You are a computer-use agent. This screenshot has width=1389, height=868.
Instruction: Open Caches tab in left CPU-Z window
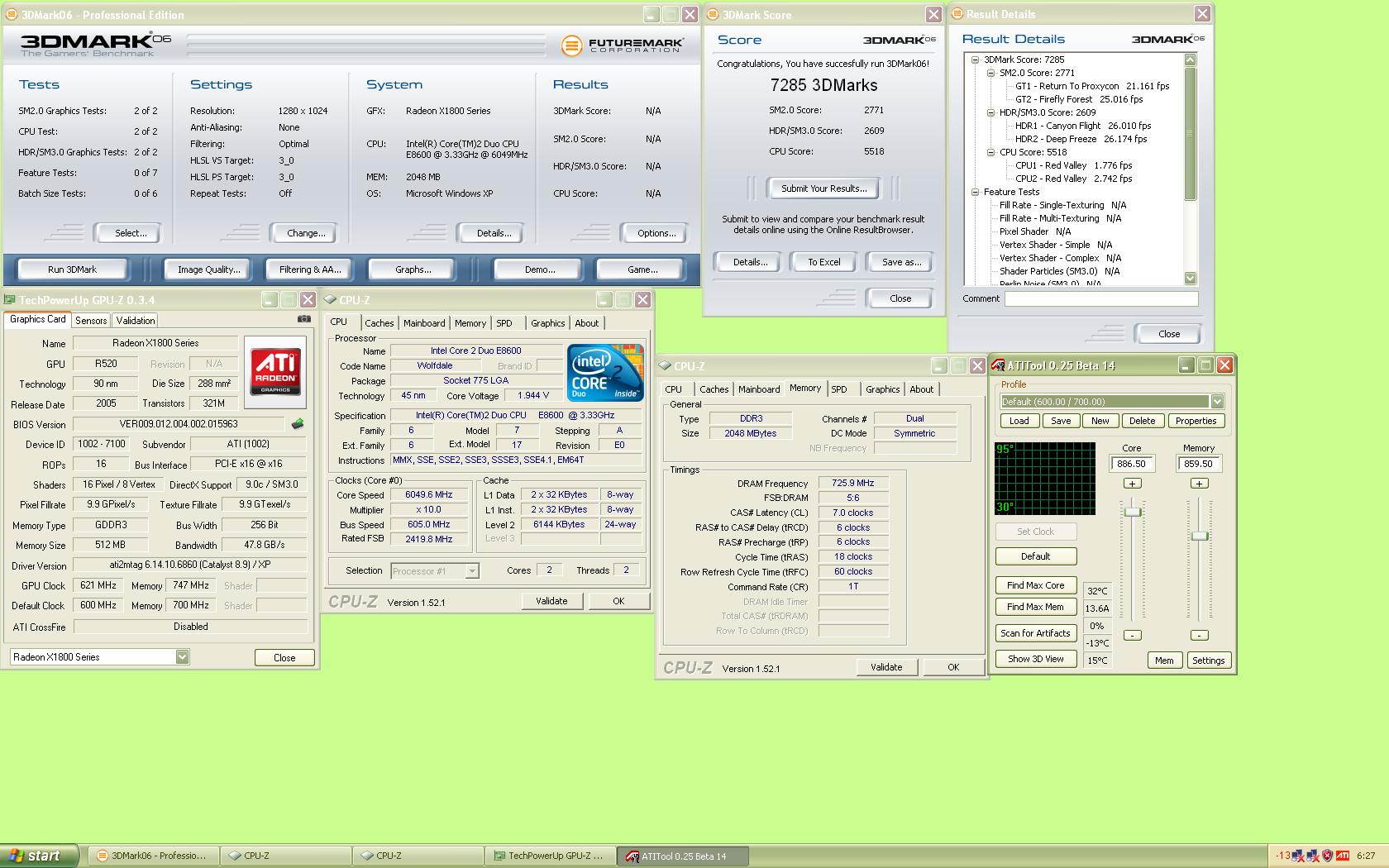[379, 323]
